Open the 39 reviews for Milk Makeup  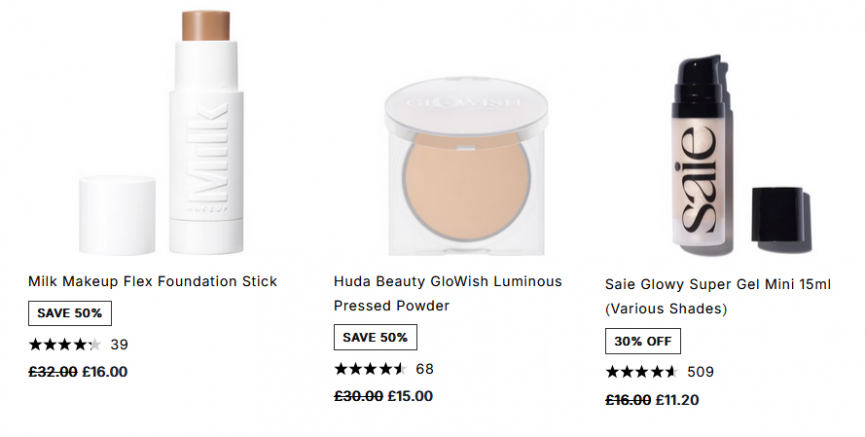pyautogui.click(x=119, y=345)
